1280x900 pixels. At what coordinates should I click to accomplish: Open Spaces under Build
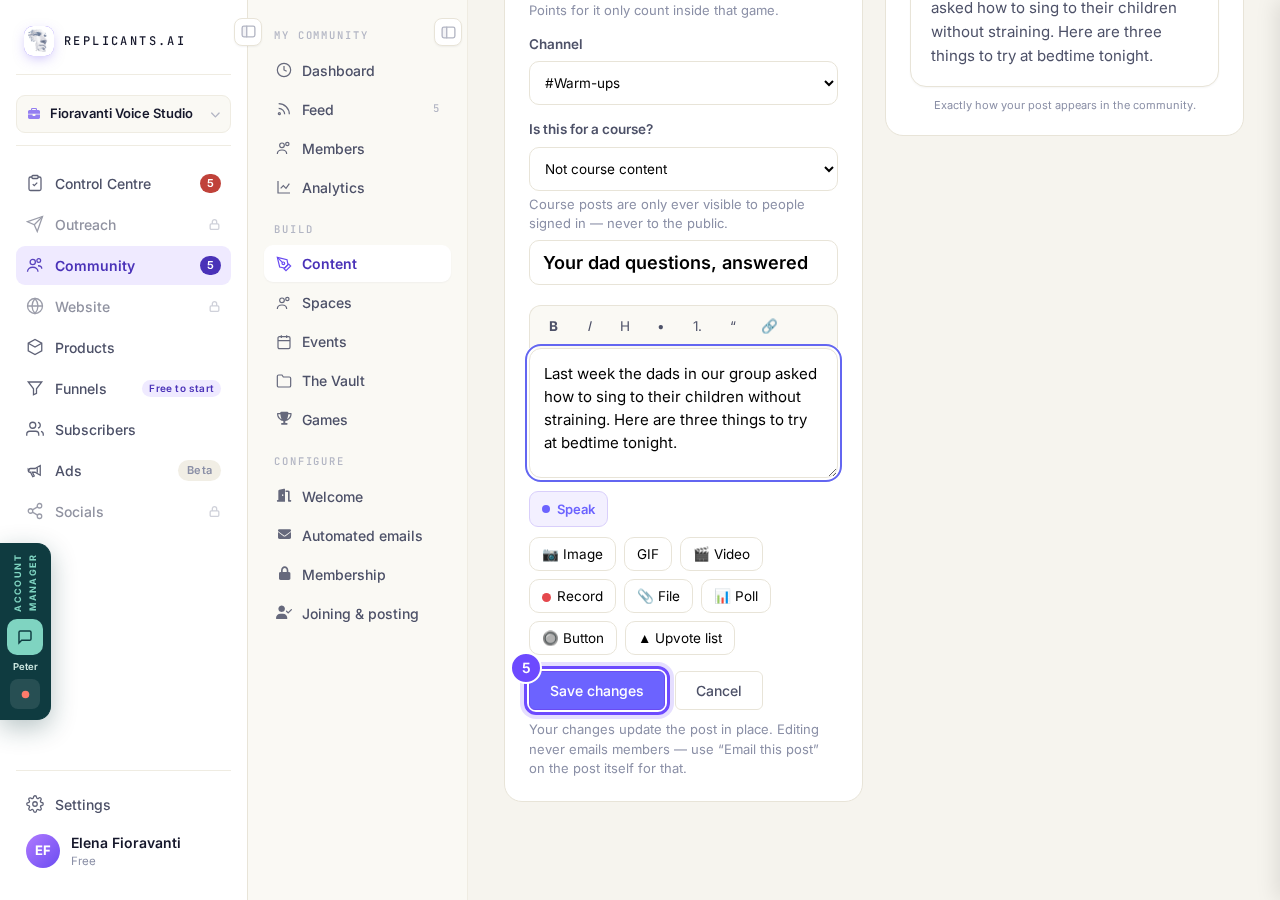357,303
